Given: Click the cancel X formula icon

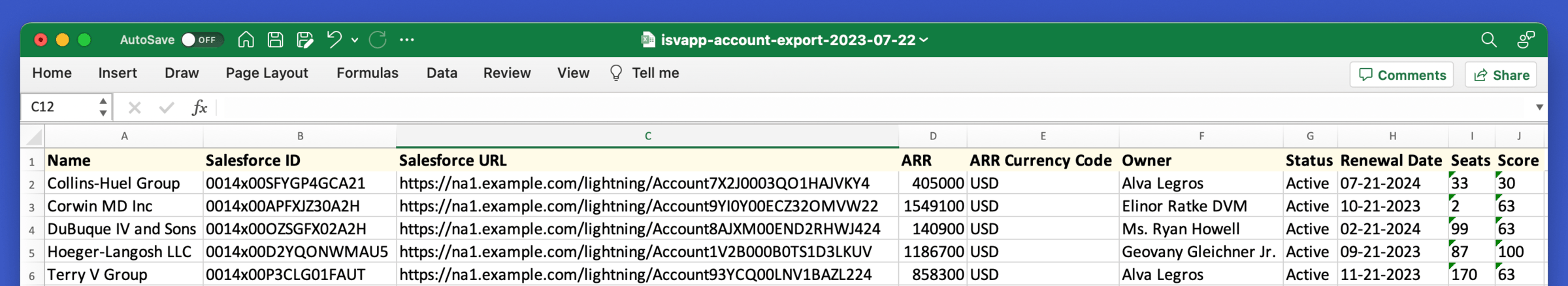Looking at the screenshot, I should 135,107.
